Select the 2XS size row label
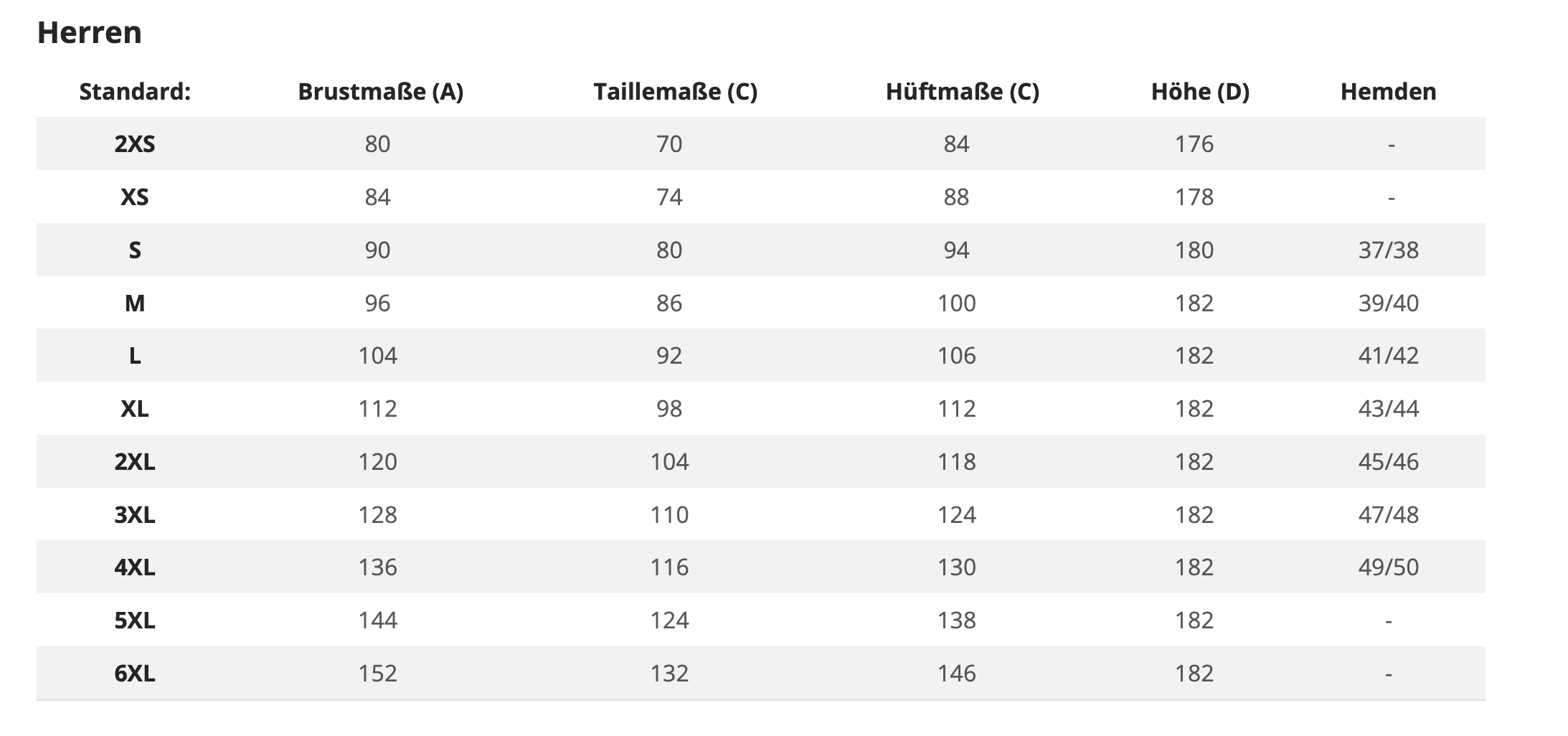1568x736 pixels. (135, 144)
